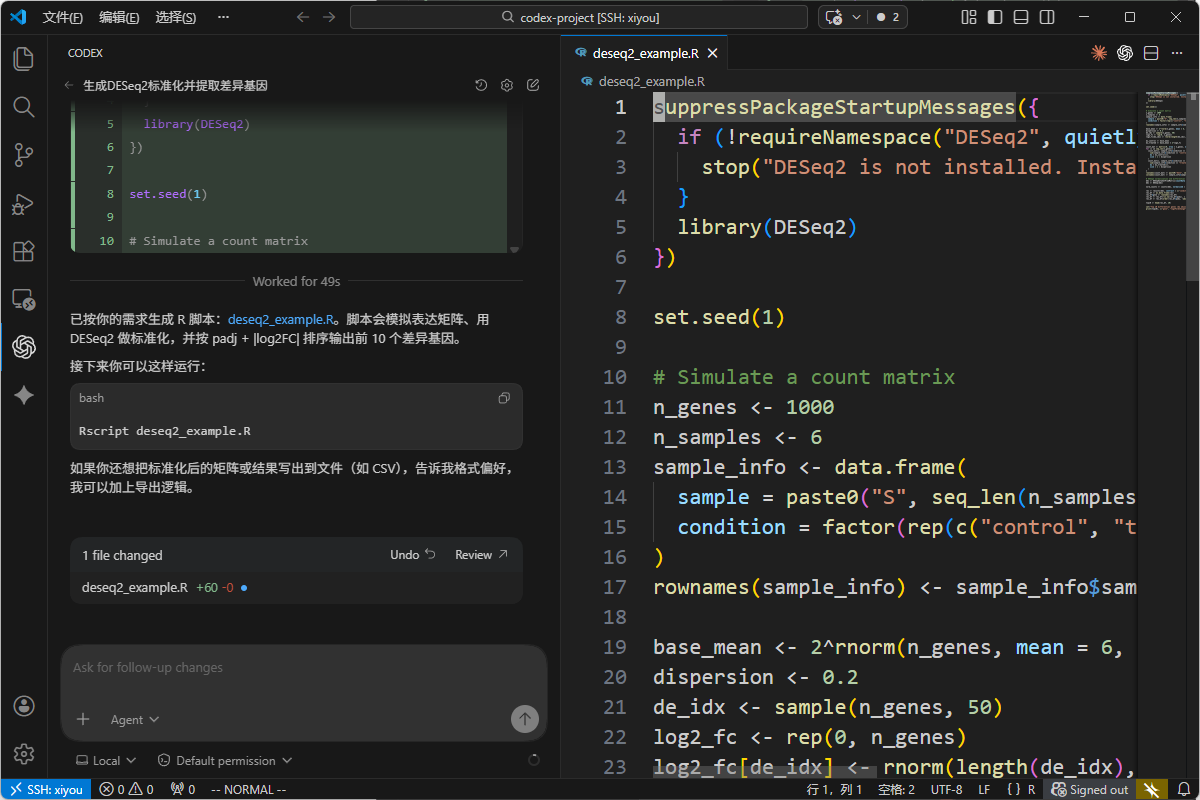Toggle the Secondary Side Bar visibility
The height and width of the screenshot is (800, 1200).
pos(1046,17)
